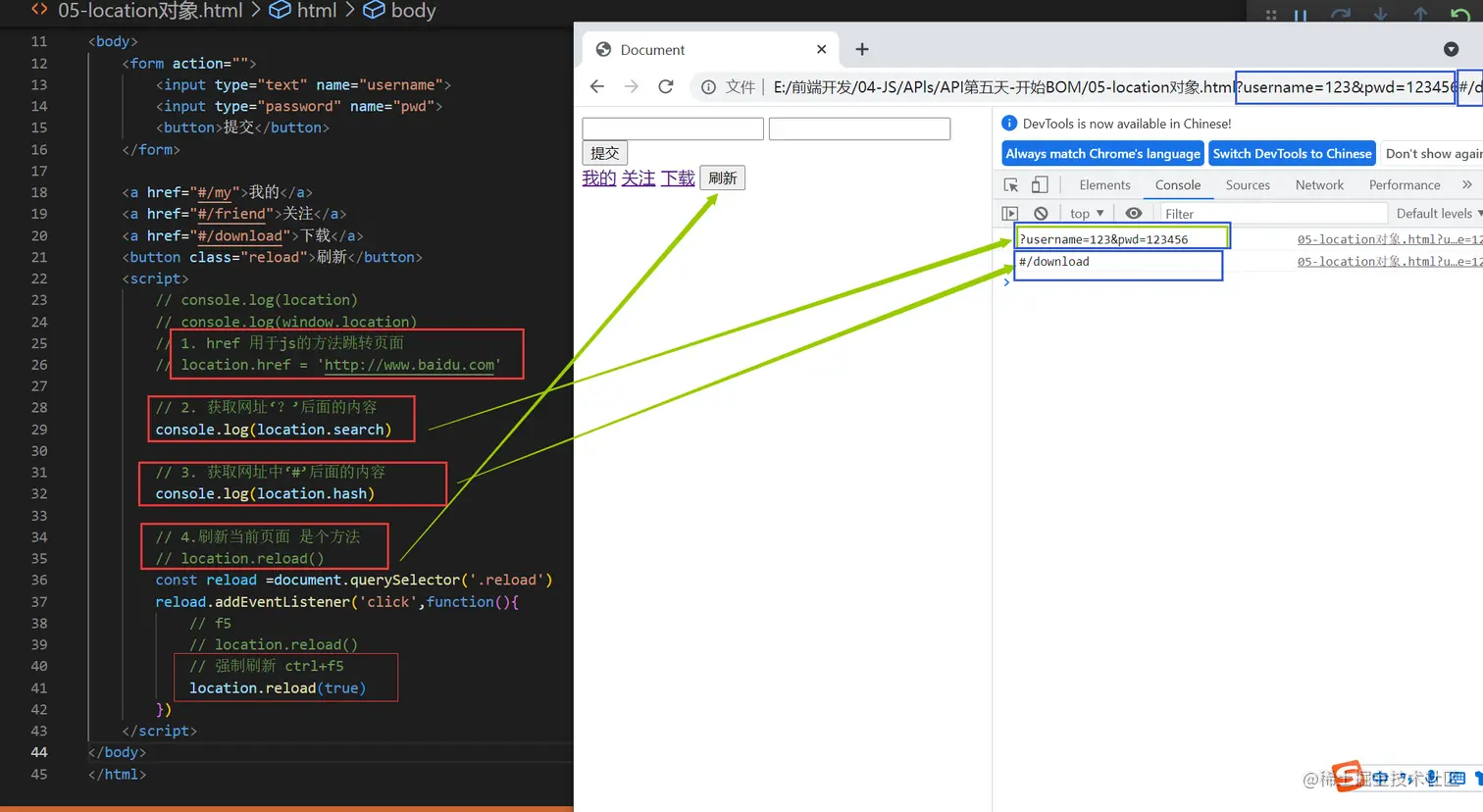Viewport: 1483px width, 812px height.
Task: Click the ?username=123&pwd=123456 console output
Action: [x=1103, y=239]
